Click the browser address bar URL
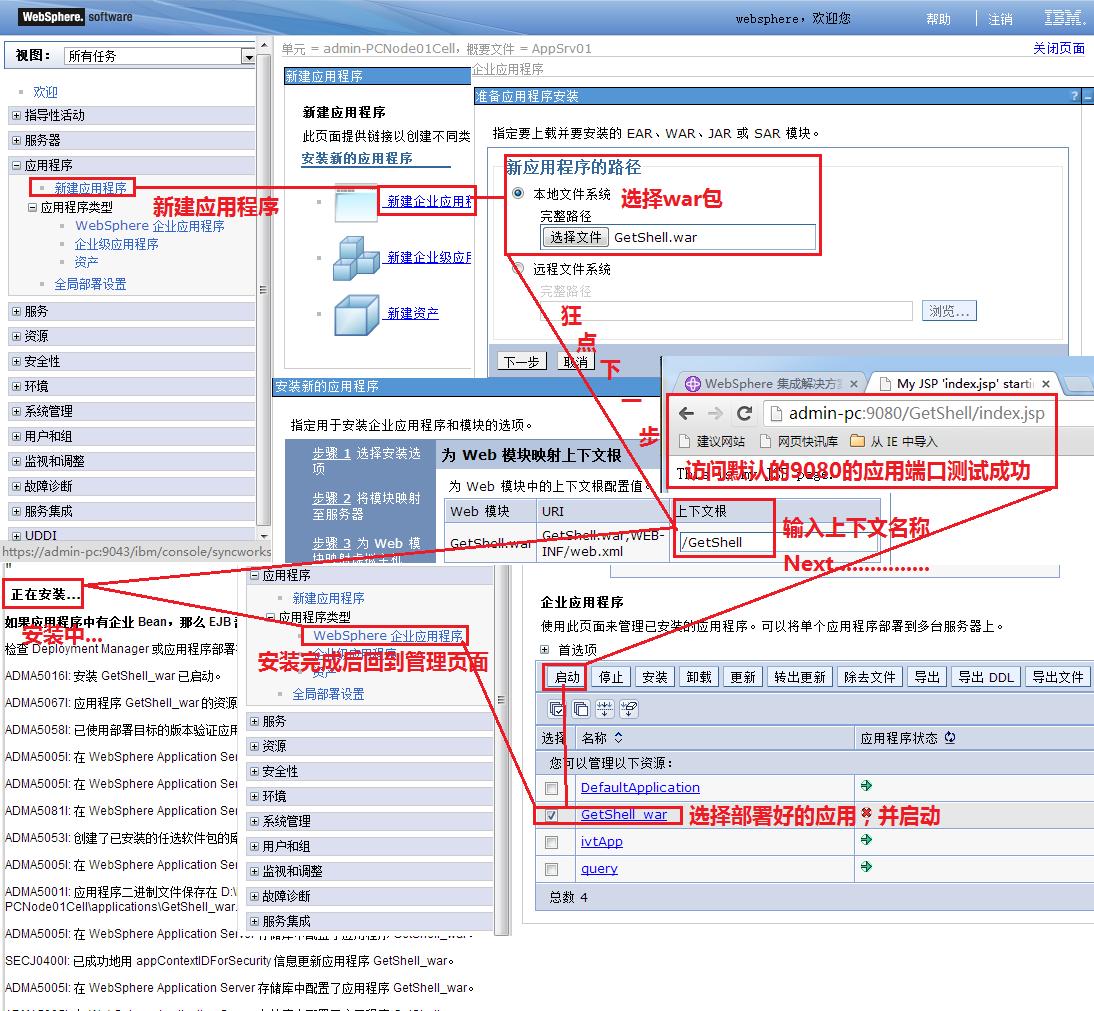This screenshot has height=1011, width=1094. 916,413
